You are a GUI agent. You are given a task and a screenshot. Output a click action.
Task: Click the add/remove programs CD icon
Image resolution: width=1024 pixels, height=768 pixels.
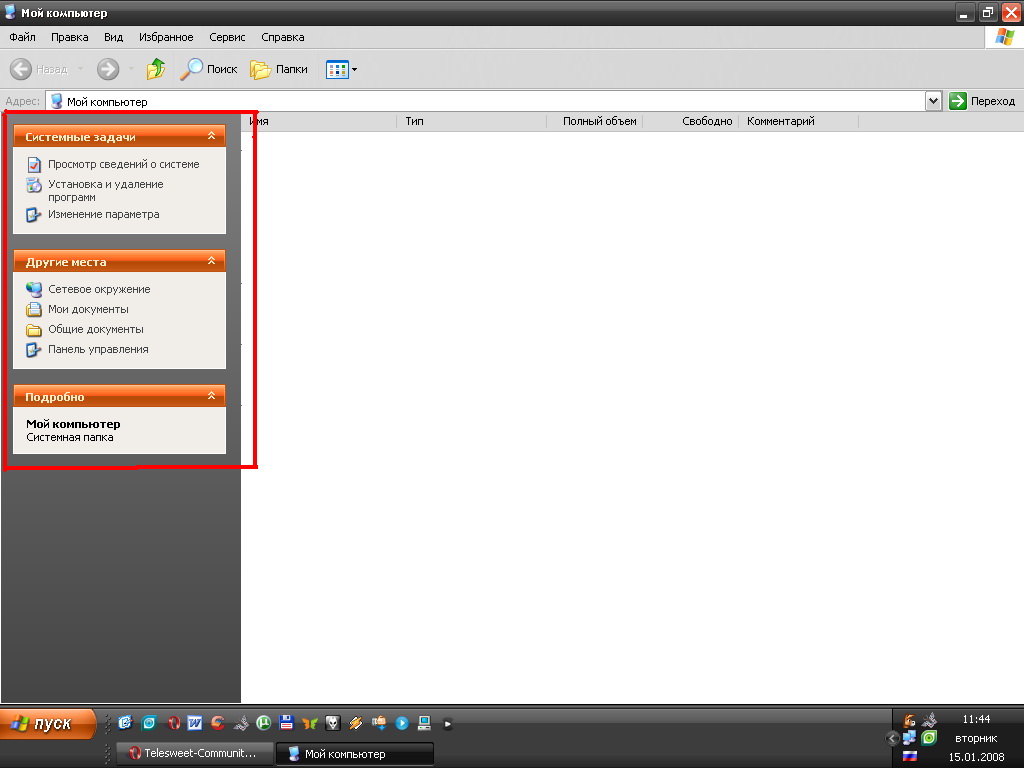coord(34,185)
